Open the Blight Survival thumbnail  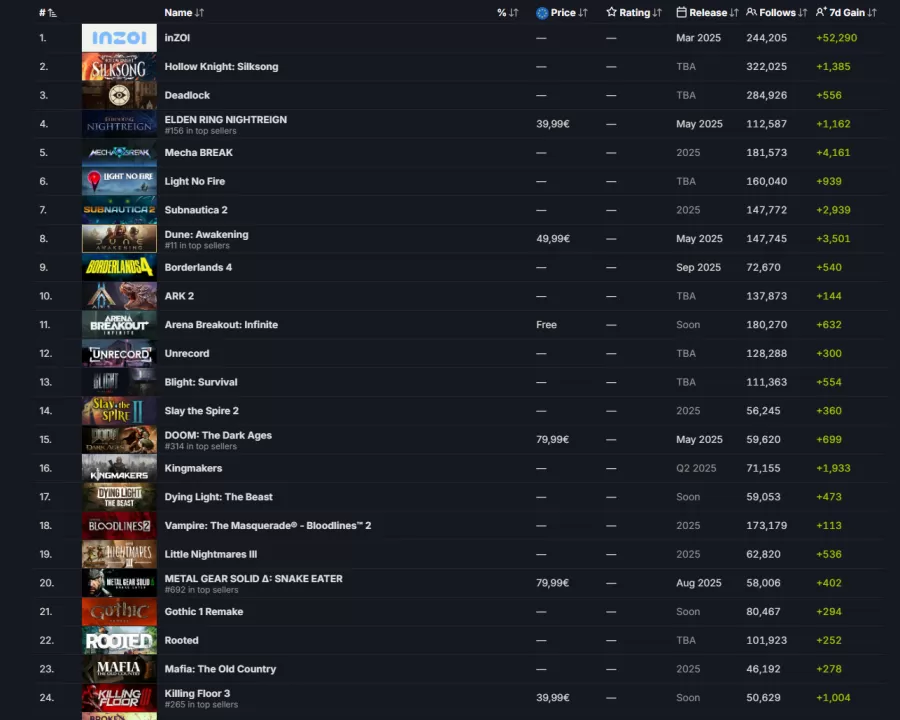(119, 382)
